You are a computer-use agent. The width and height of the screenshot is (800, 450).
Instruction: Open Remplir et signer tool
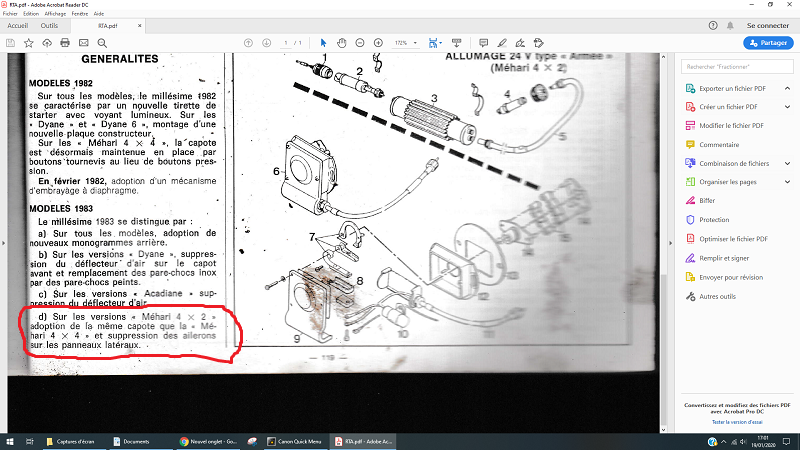724,258
